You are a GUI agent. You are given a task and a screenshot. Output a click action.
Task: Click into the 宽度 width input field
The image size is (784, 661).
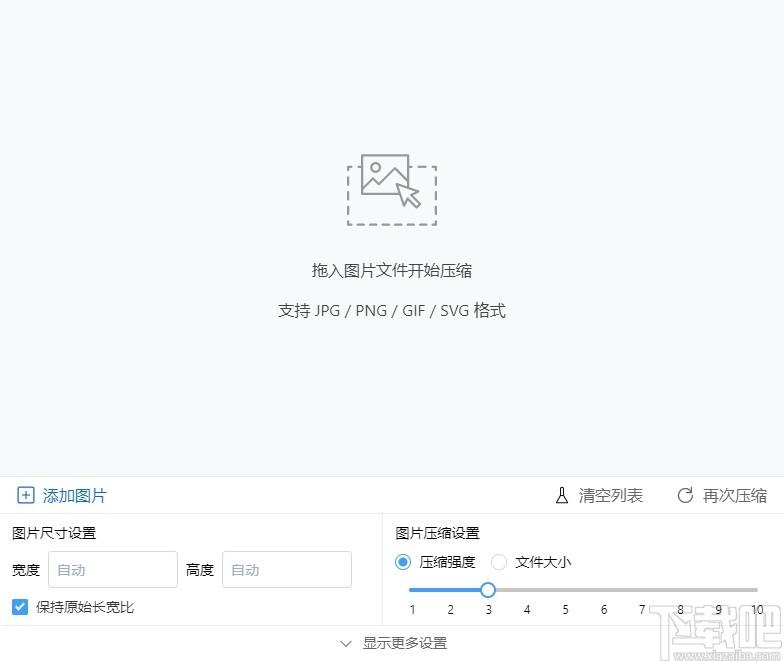point(113,570)
